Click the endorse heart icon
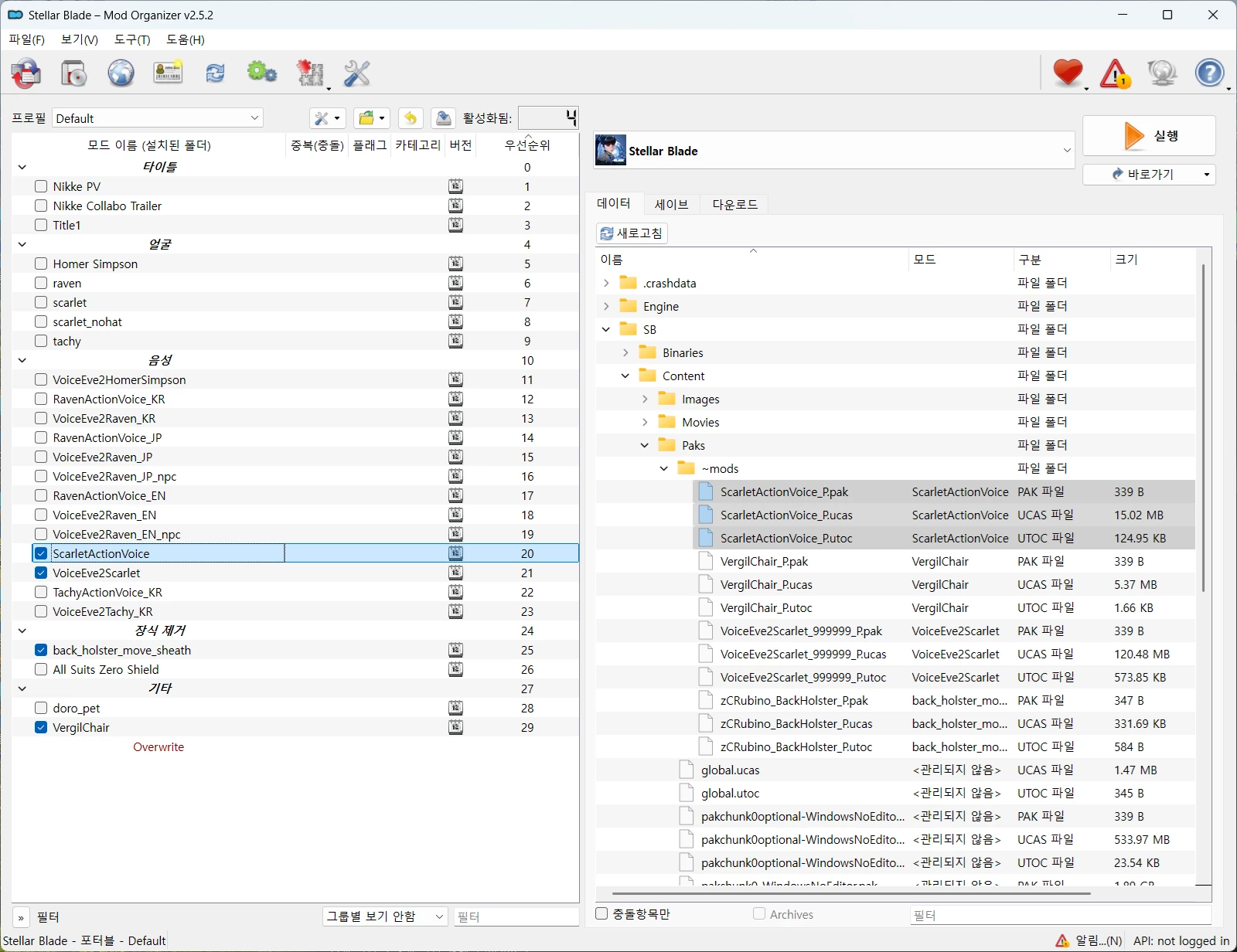 1068,73
